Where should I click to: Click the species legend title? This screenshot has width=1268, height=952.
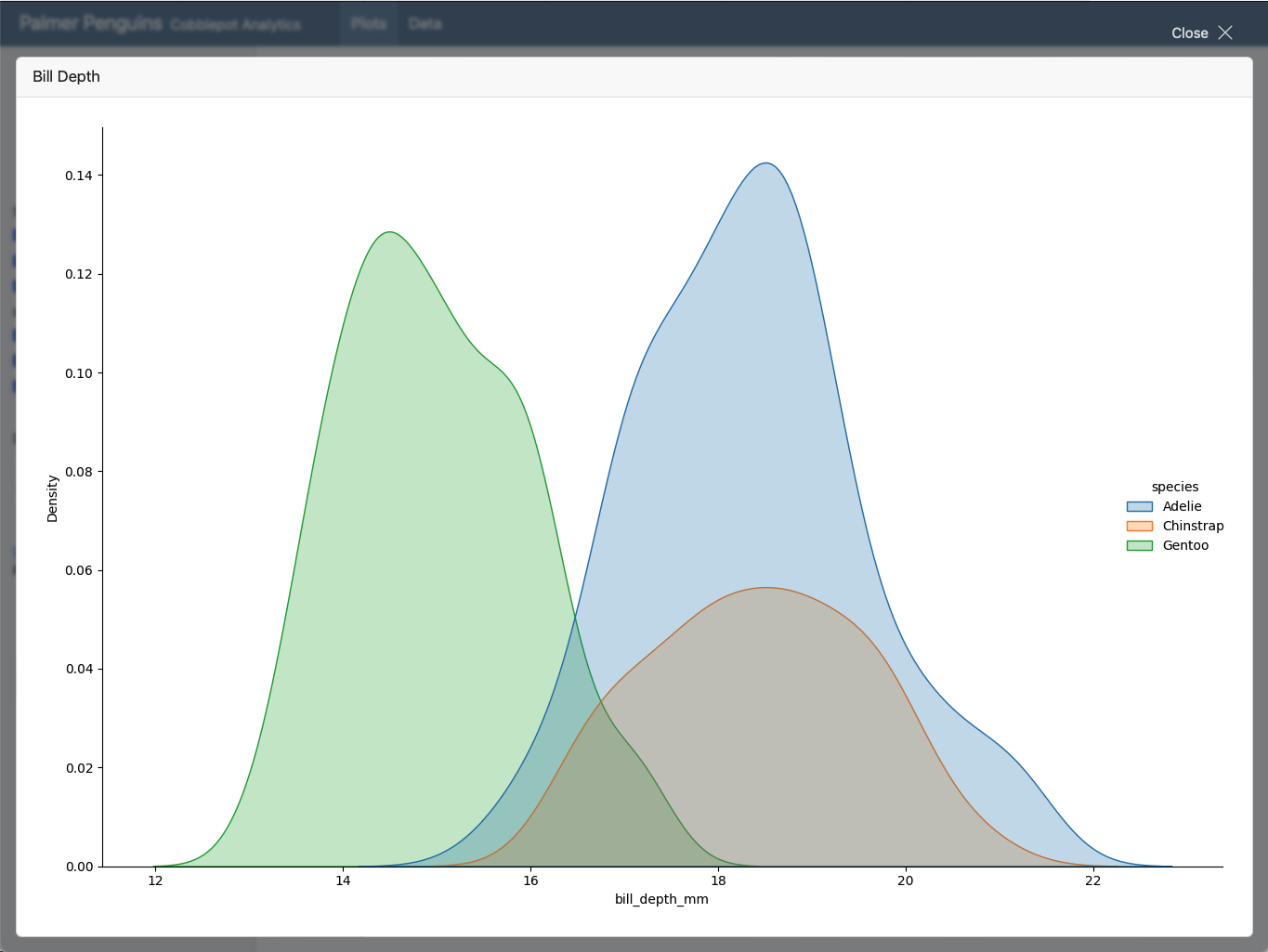pos(1175,487)
